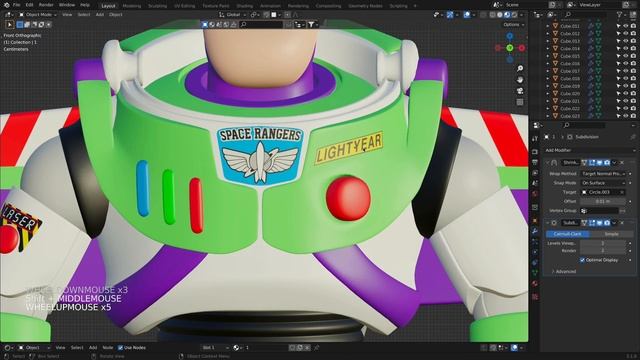The width and height of the screenshot is (640, 360).
Task: Open the outliner filter funnel icon
Action: click(620, 14)
